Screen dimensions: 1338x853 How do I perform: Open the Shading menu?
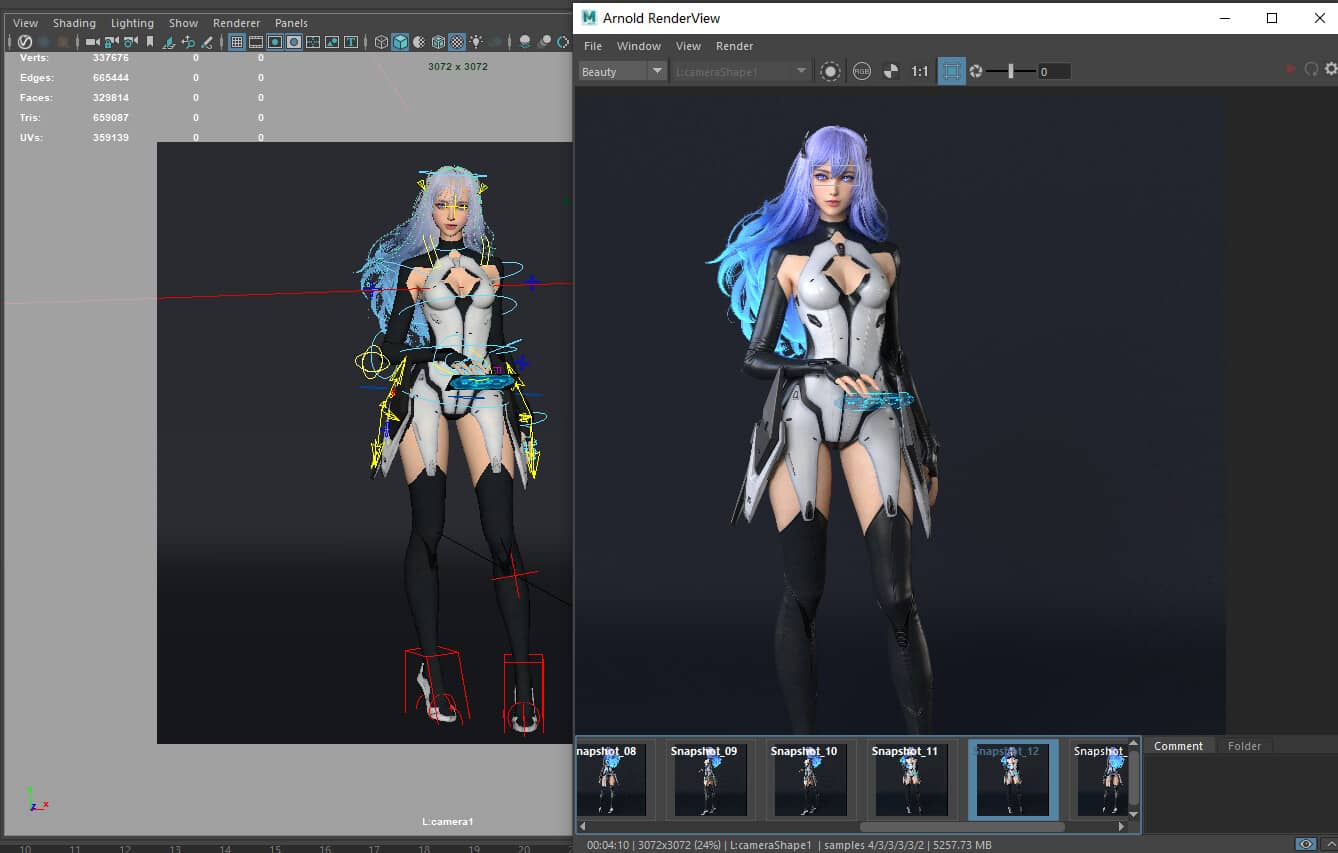pos(74,23)
